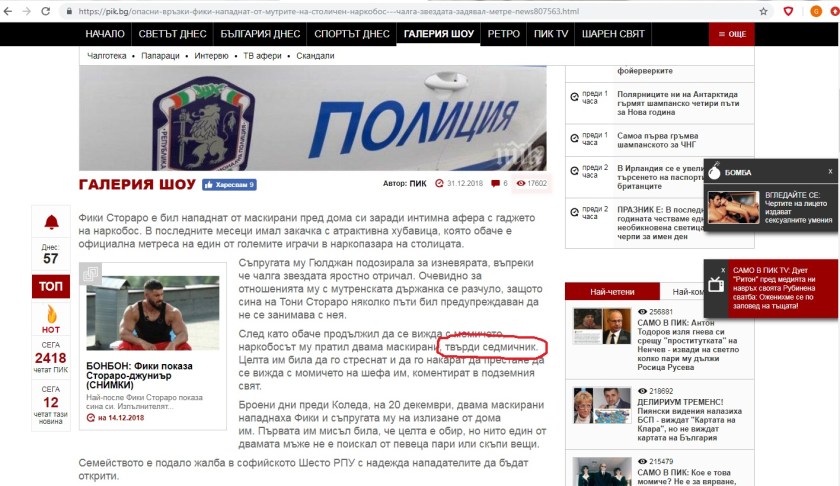Click the HOT flame icon
The height and width of the screenshot is (486, 840).
click(x=51, y=314)
